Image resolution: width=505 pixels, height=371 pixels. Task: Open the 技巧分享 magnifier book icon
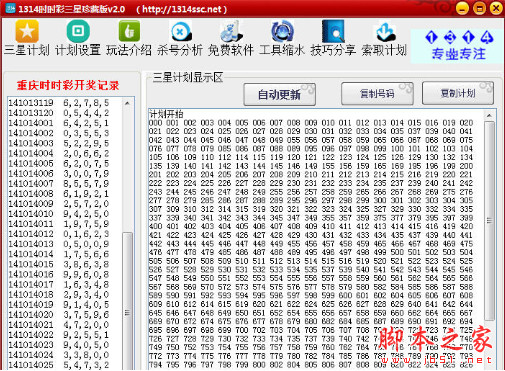tap(333, 31)
